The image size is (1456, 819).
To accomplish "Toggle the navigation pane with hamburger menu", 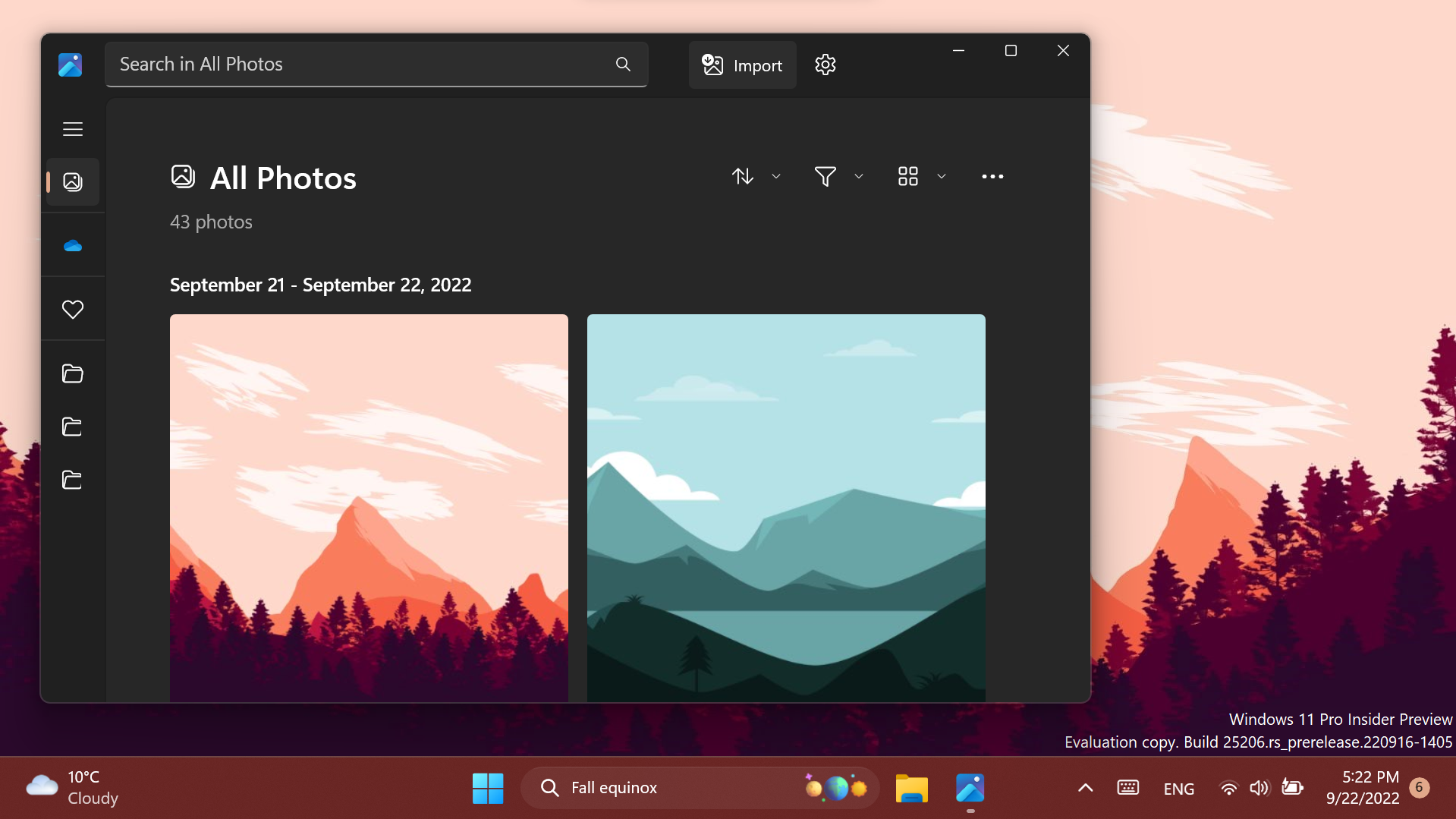I will 72,129.
